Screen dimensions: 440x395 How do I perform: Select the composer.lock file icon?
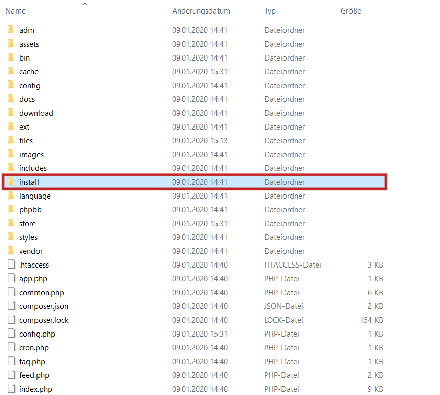click(12, 320)
